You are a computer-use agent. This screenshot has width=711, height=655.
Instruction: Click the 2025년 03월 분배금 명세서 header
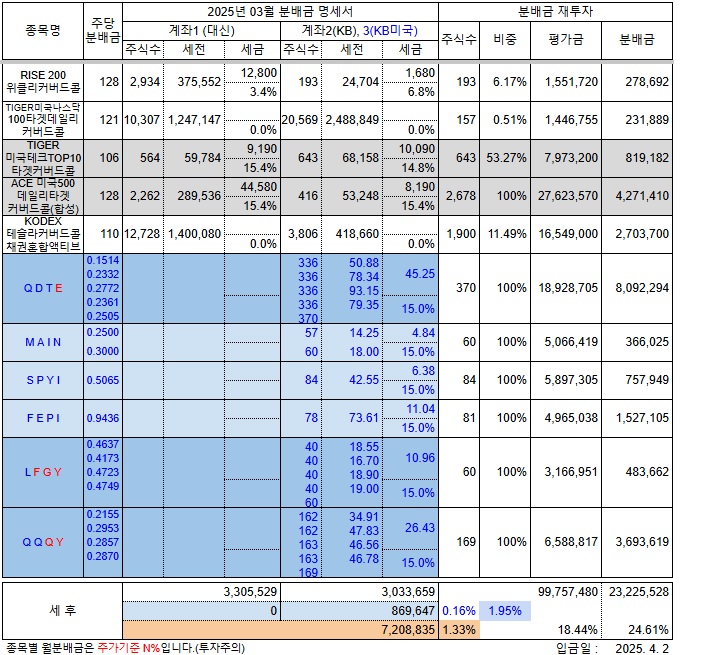point(280,12)
